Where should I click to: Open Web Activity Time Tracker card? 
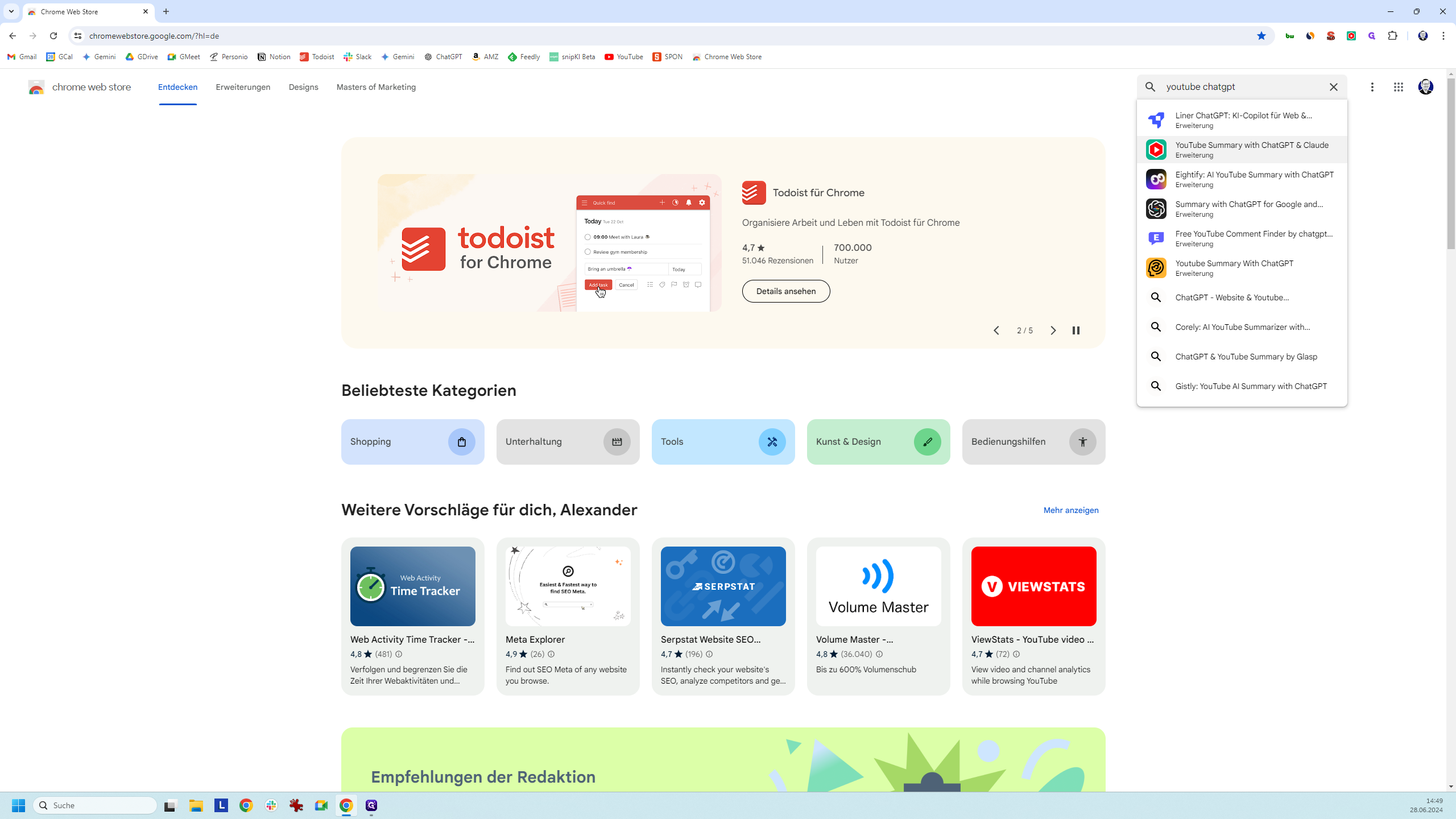(x=413, y=617)
